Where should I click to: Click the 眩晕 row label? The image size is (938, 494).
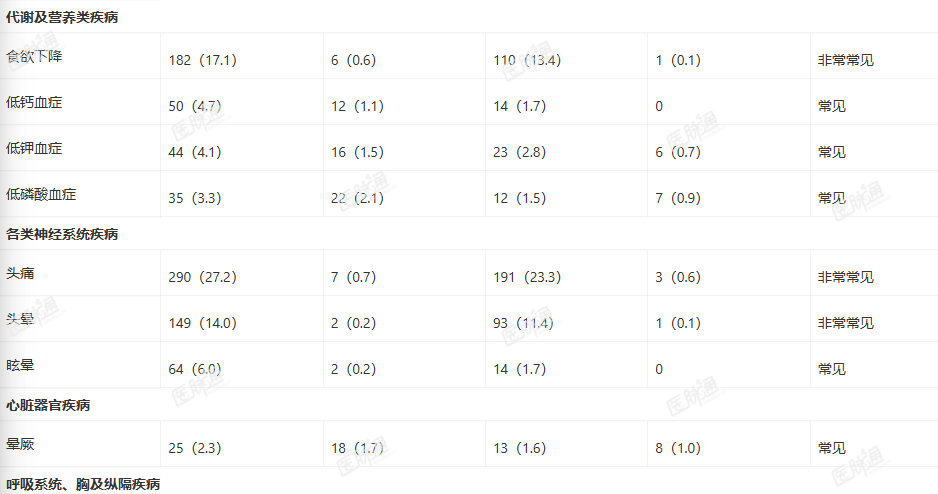pos(20,365)
